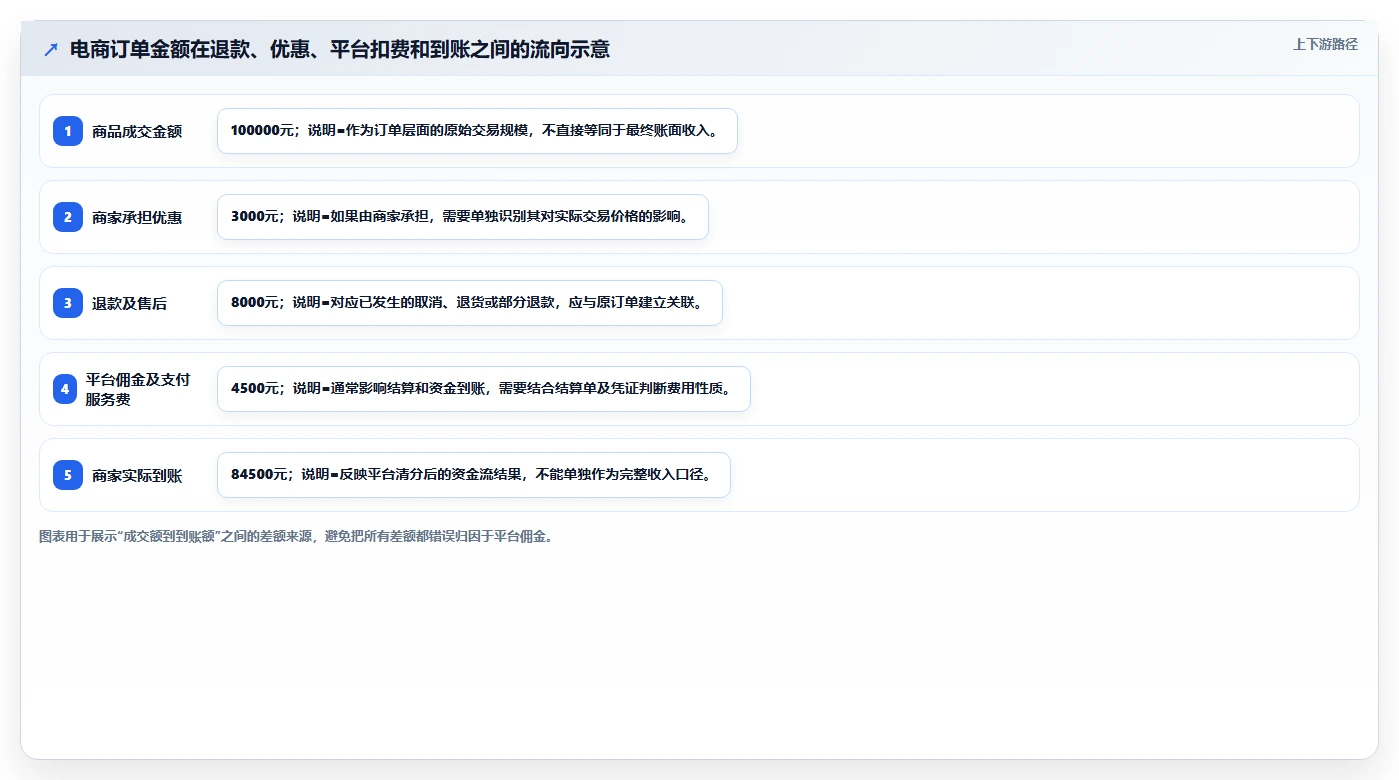Open the 3000元 description box

click(463, 217)
